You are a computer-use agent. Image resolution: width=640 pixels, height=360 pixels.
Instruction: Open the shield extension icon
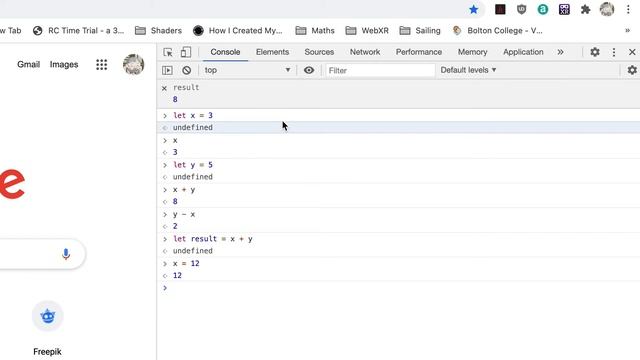tap(522, 9)
